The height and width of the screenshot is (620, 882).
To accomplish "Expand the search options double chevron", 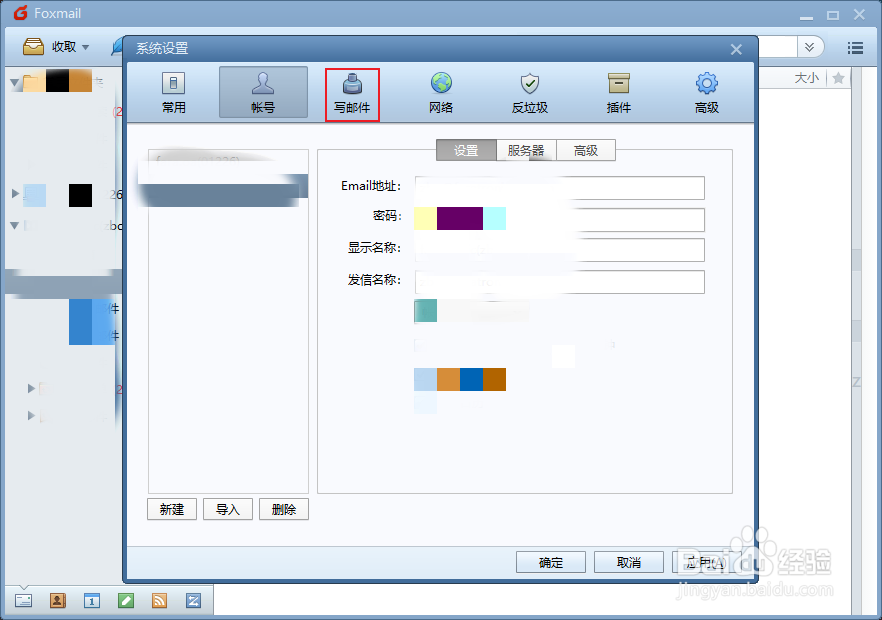I will pyautogui.click(x=809, y=46).
